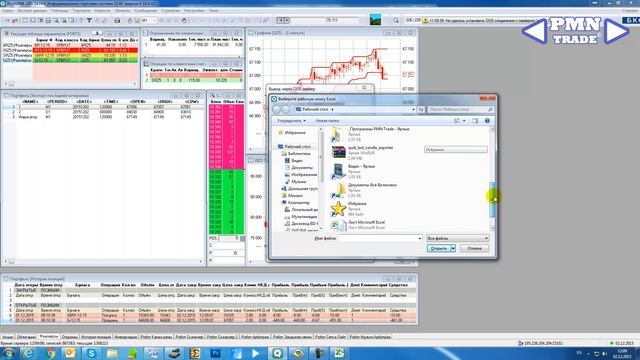Open the volume control in system tray
The height and width of the screenshot is (360, 640).
point(604,353)
